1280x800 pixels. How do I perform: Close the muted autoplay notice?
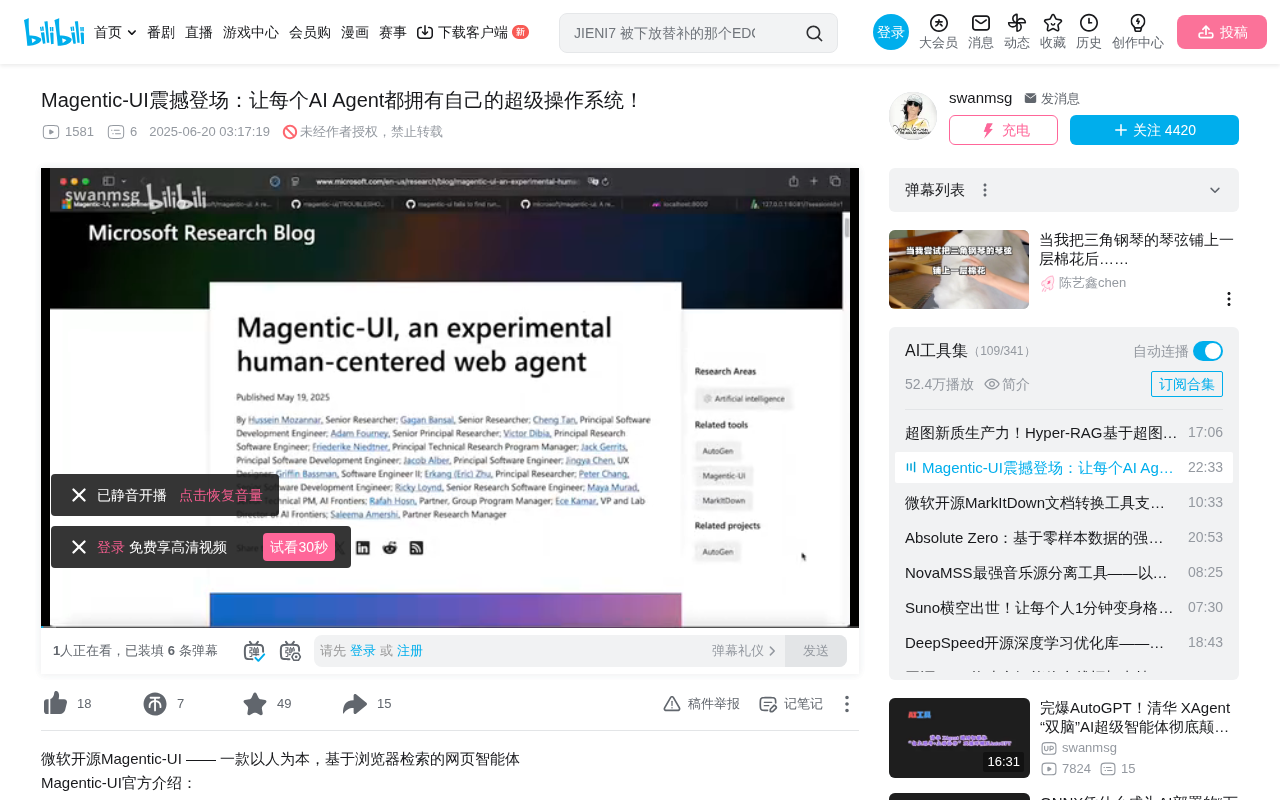coord(79,495)
